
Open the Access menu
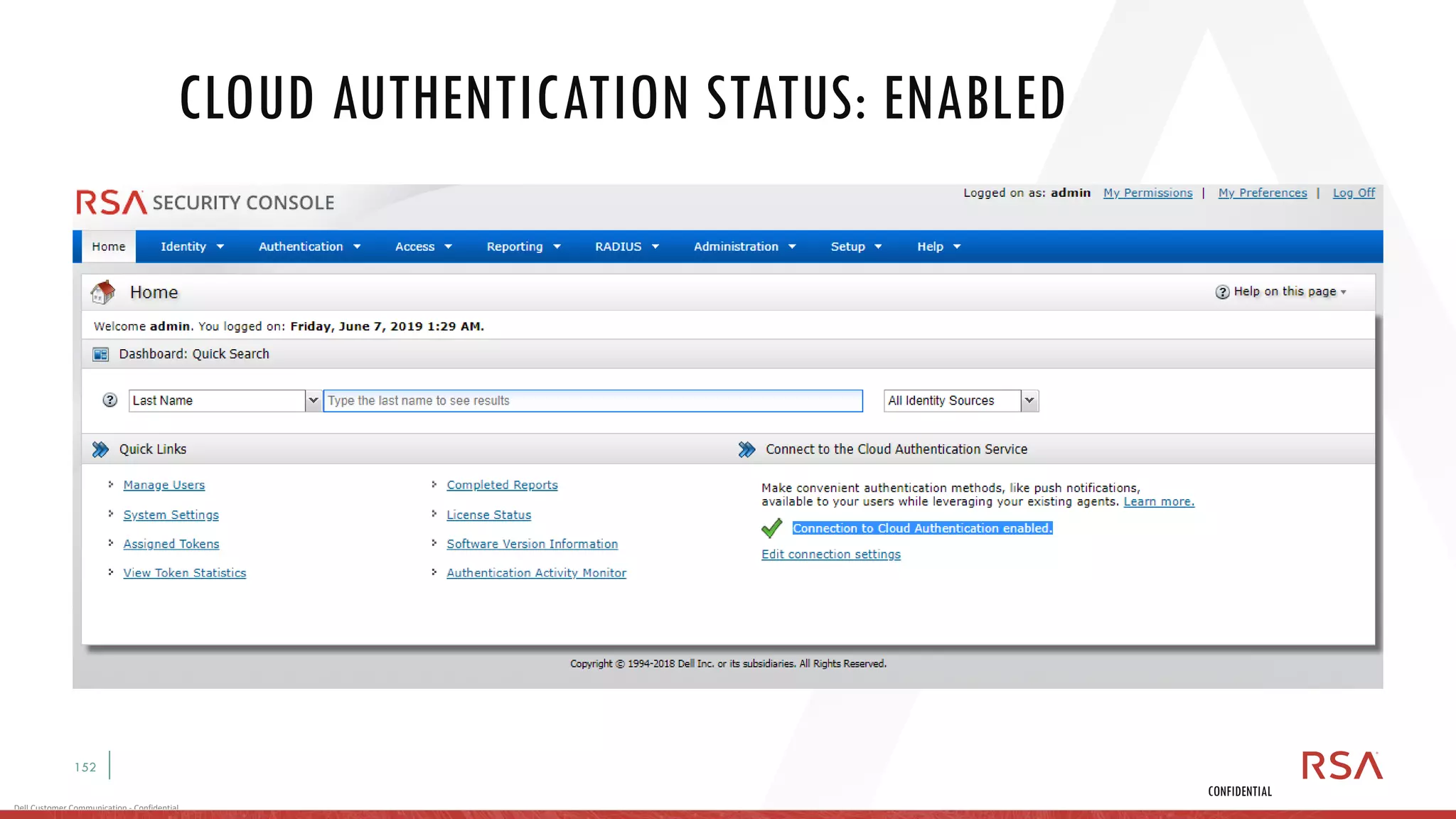(x=414, y=247)
